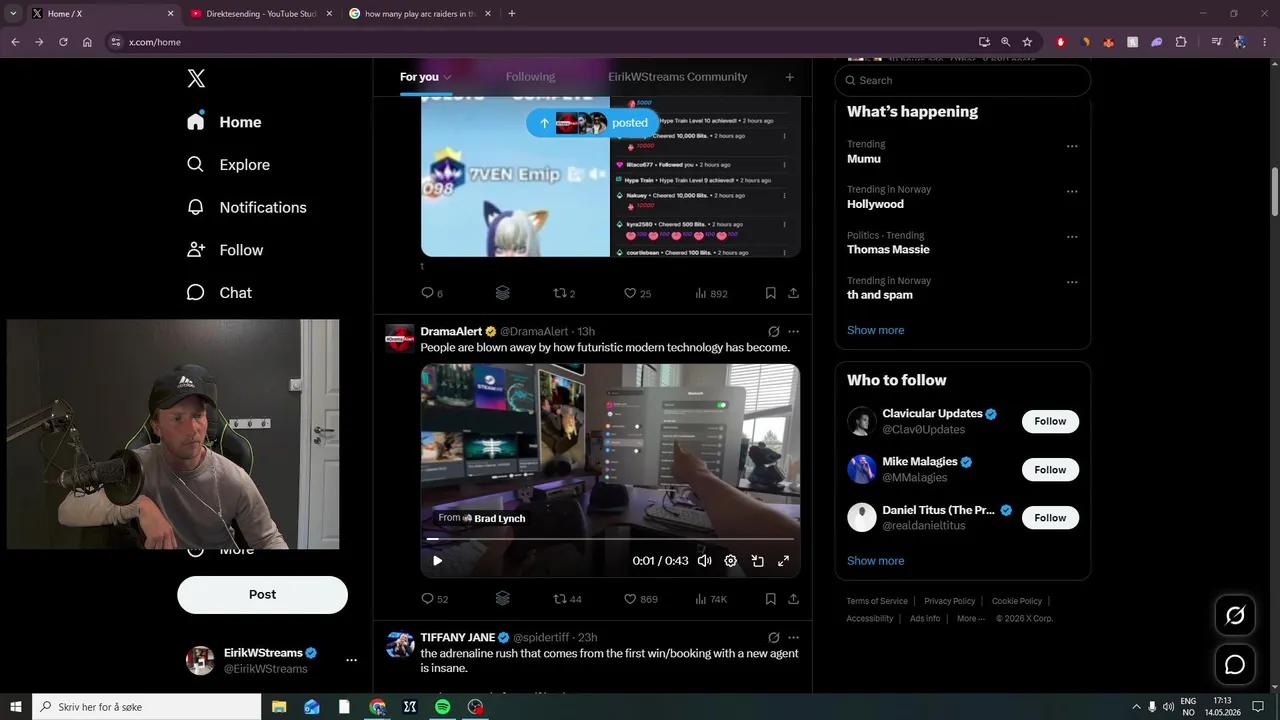Open Grok action on TIFFANY JANE post
Viewport: 1280px width, 720px height.
773,637
